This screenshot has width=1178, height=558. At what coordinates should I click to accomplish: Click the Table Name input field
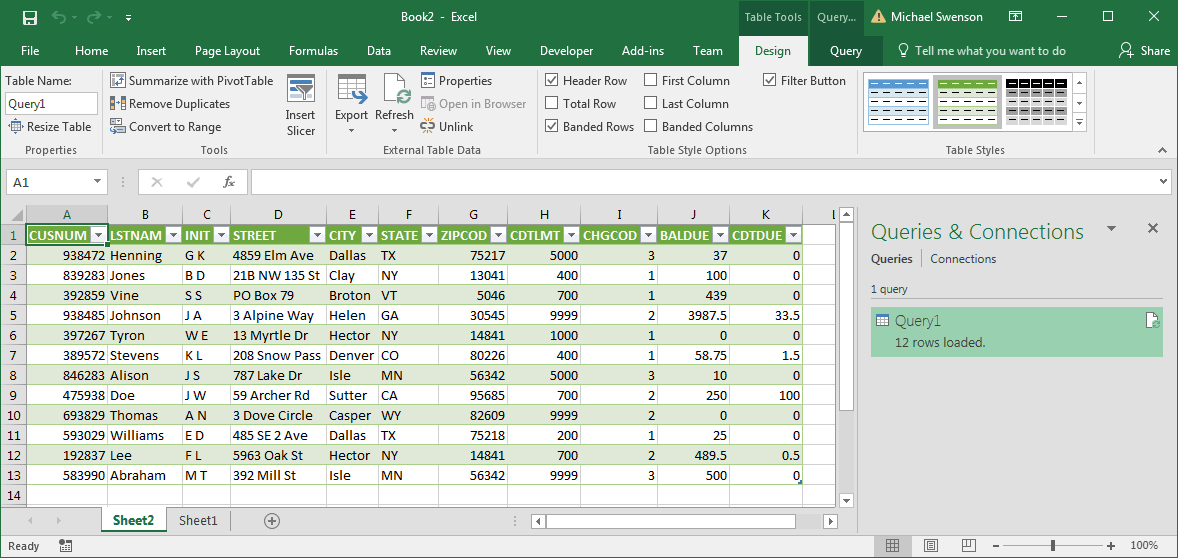[x=52, y=104]
